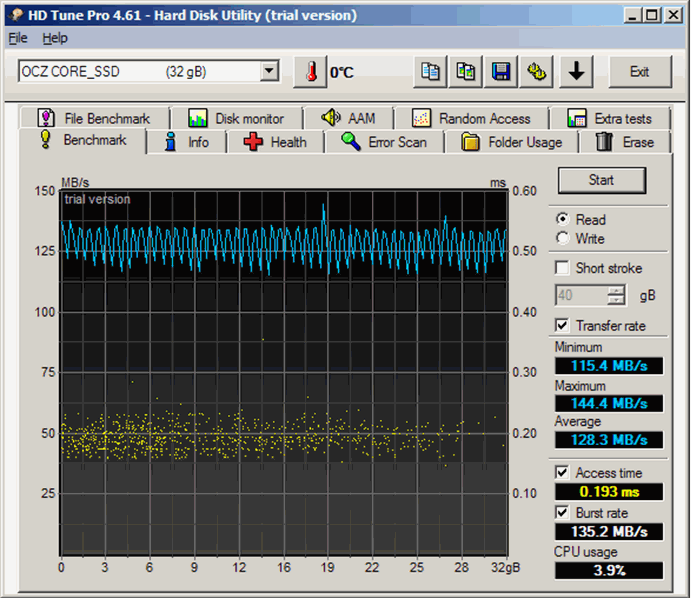
Task: Select the Read radio button
Action: click(x=562, y=219)
